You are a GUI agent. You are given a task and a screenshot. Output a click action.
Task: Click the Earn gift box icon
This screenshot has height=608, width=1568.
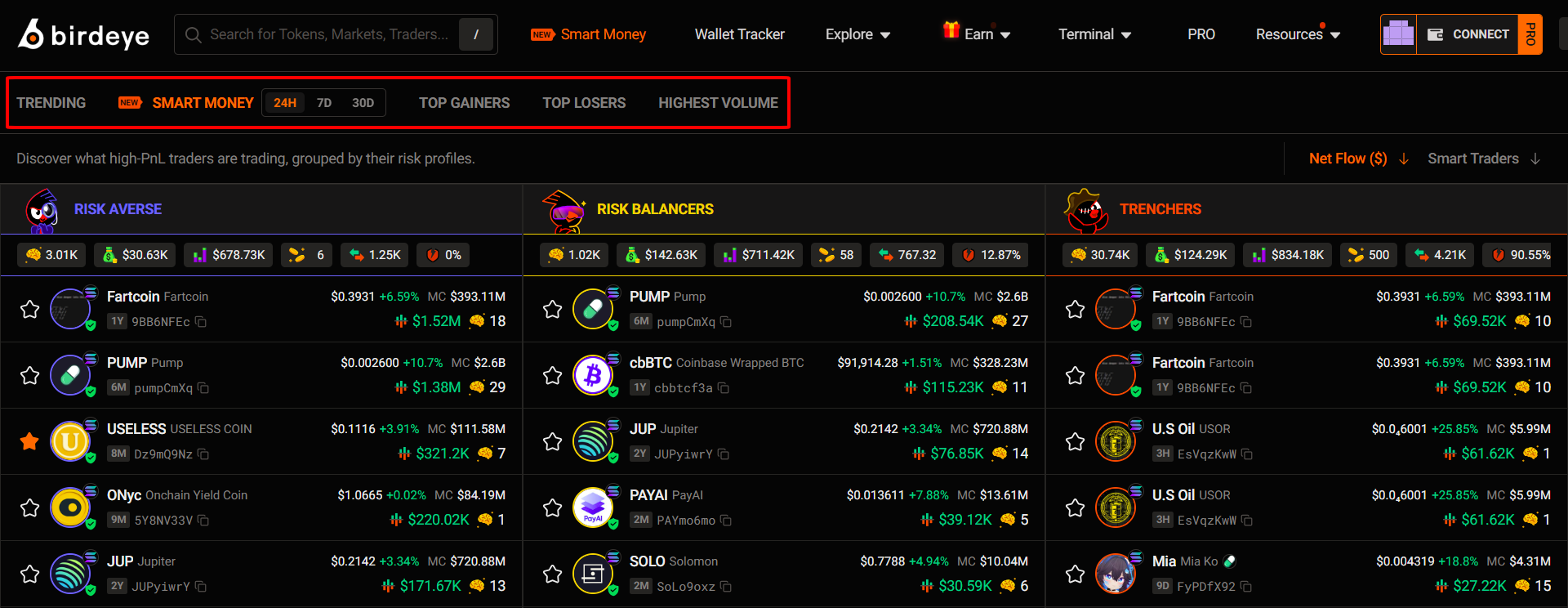pyautogui.click(x=951, y=30)
